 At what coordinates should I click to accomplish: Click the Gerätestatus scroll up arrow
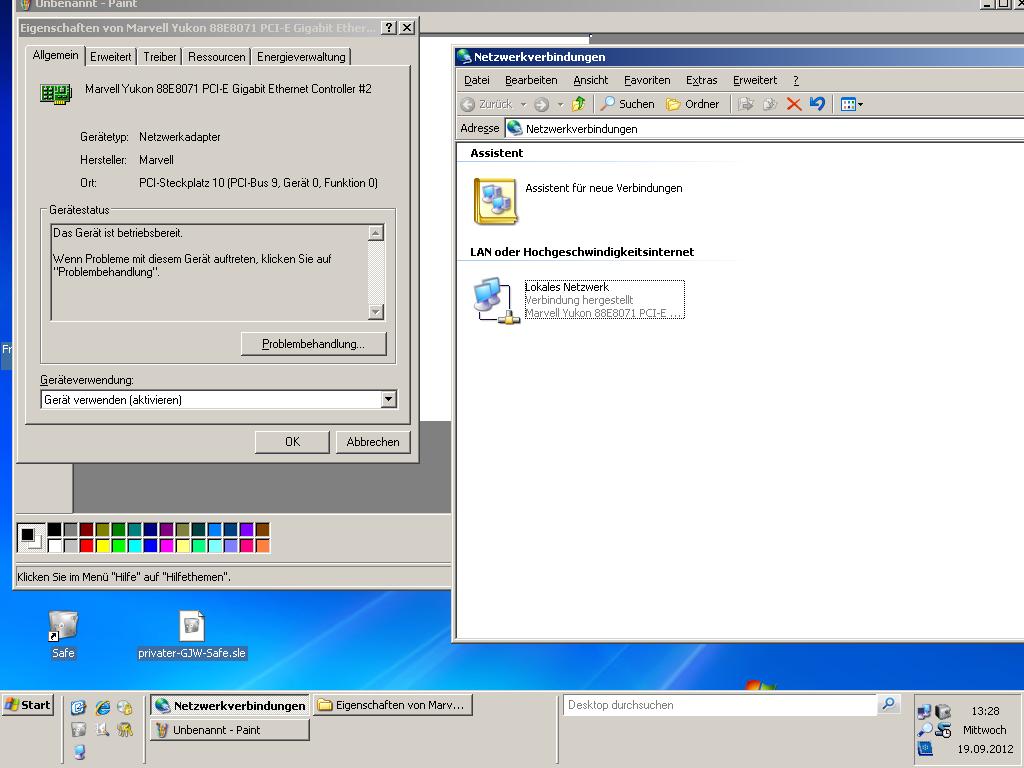(x=376, y=232)
